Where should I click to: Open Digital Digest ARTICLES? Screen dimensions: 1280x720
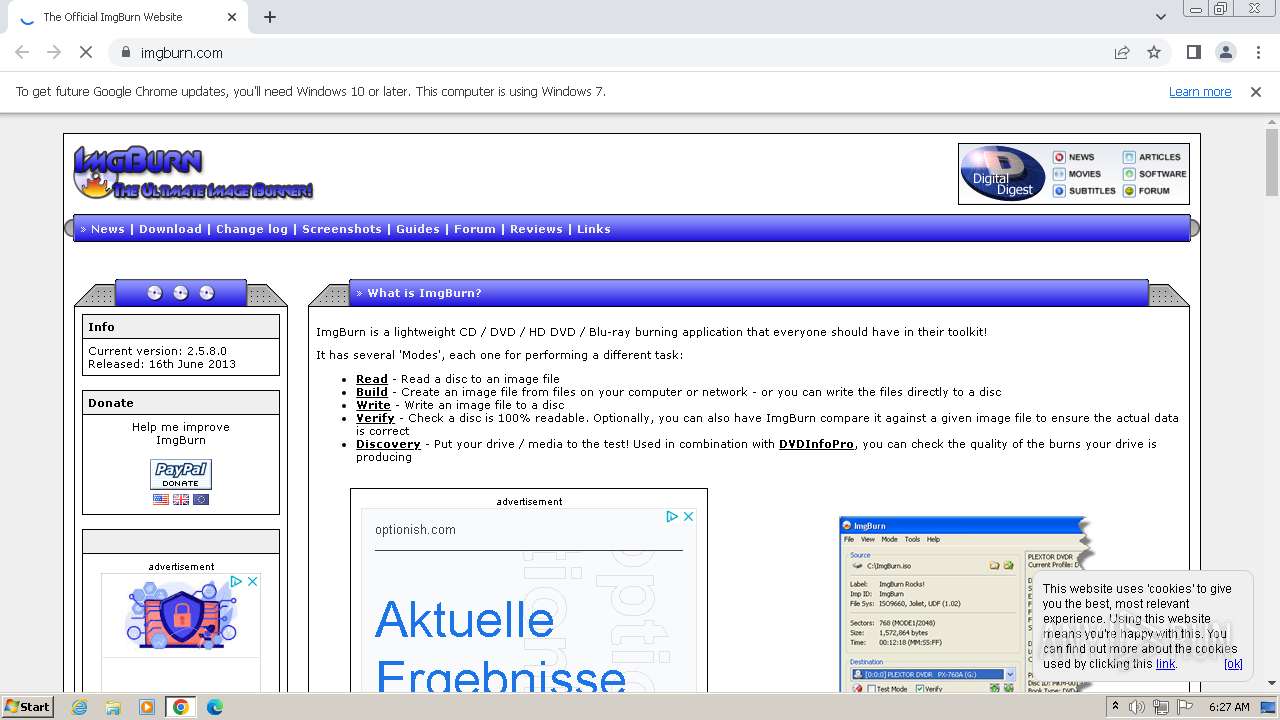click(x=1152, y=157)
